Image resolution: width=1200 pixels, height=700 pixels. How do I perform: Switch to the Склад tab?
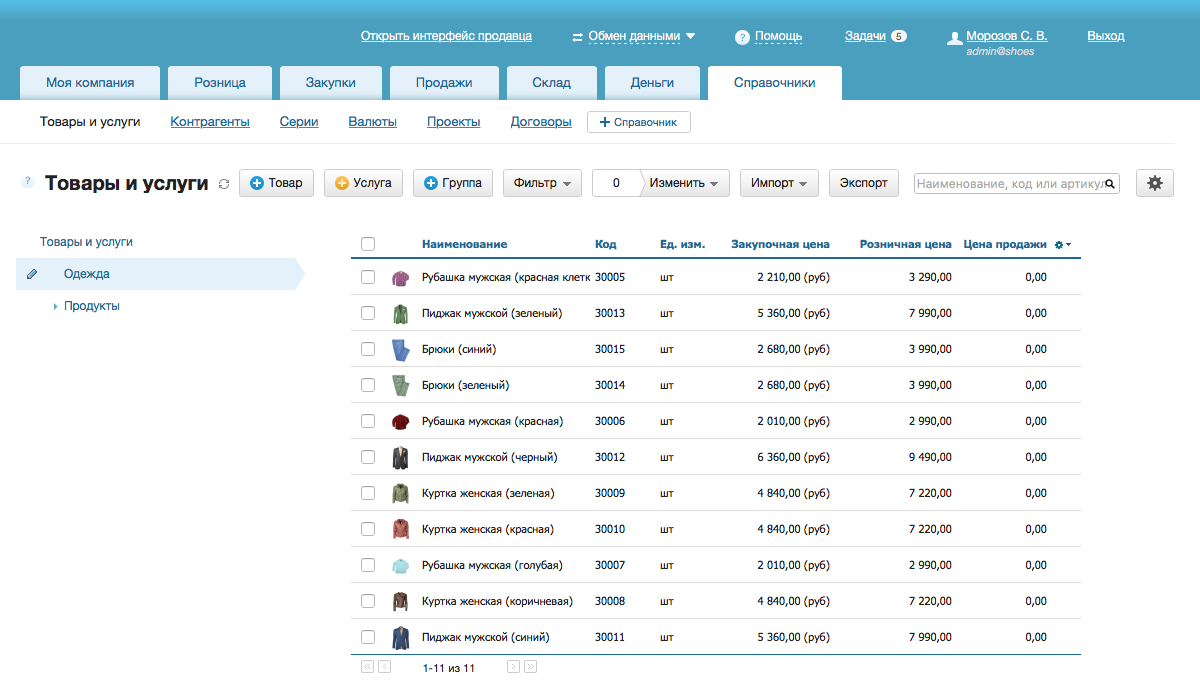pos(552,83)
